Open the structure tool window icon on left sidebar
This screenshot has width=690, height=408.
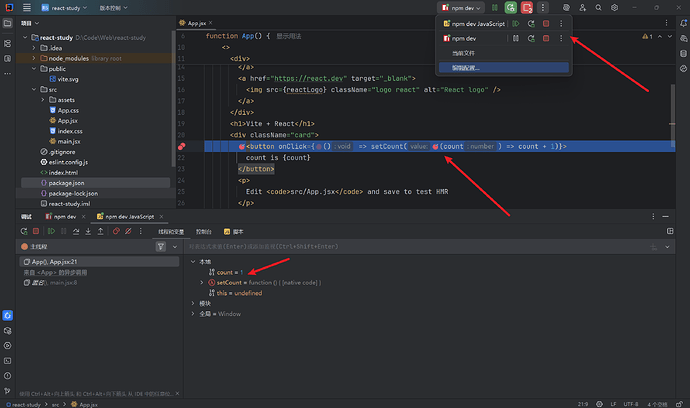tap(7, 43)
